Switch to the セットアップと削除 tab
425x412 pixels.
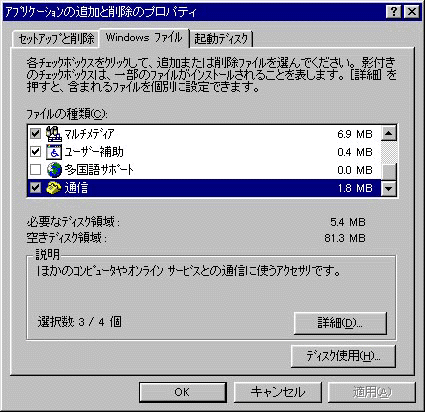[x=56, y=39]
